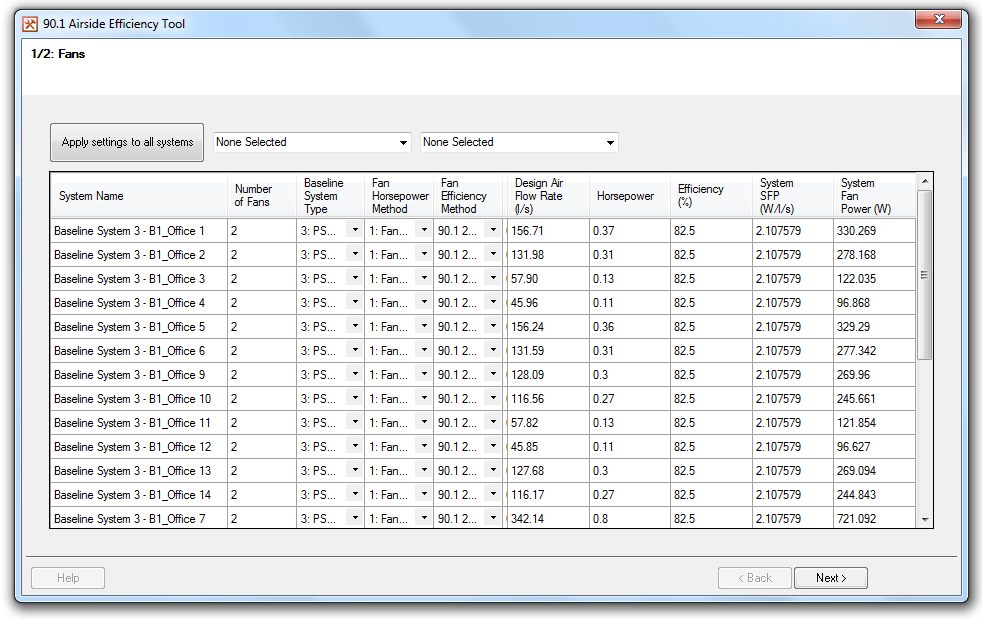This screenshot has width=982, height=619.
Task: Open Fan Efficiency Method dropdown for B1_Office 6
Action: click(493, 350)
